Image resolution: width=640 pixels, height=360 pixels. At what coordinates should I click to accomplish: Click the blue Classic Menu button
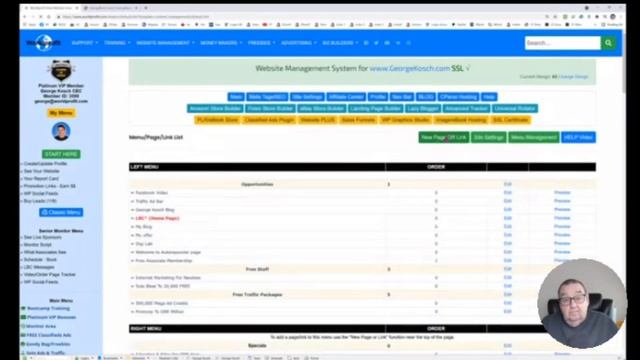61,212
